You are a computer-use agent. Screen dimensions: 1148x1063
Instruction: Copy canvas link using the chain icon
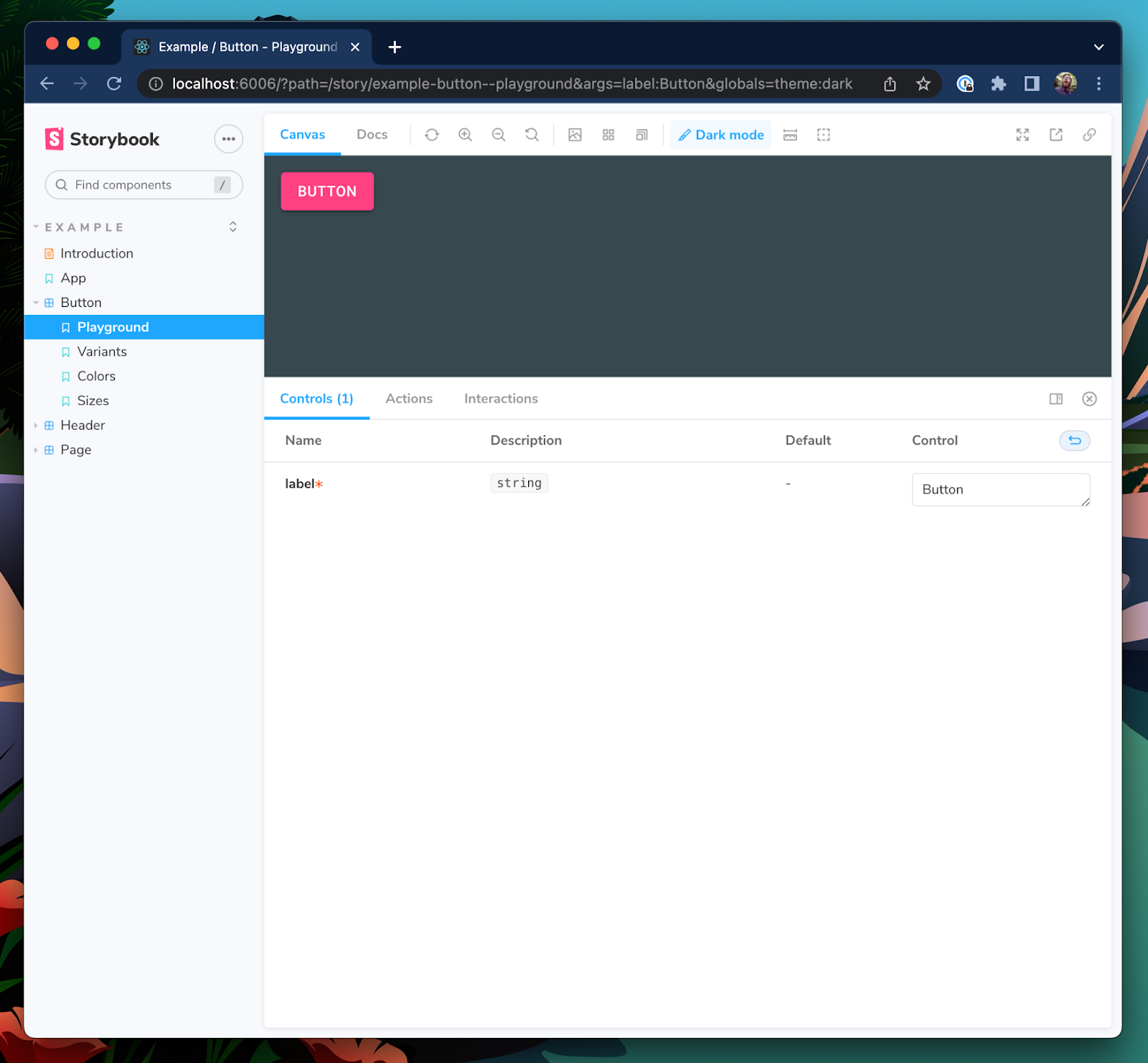[x=1089, y=135]
